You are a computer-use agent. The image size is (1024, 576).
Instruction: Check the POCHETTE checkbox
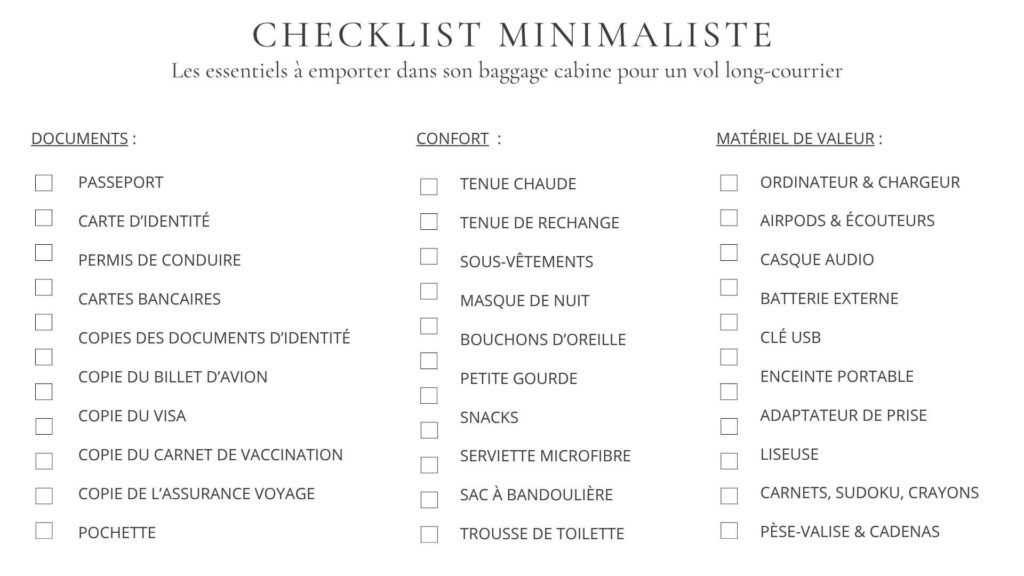[x=44, y=531]
